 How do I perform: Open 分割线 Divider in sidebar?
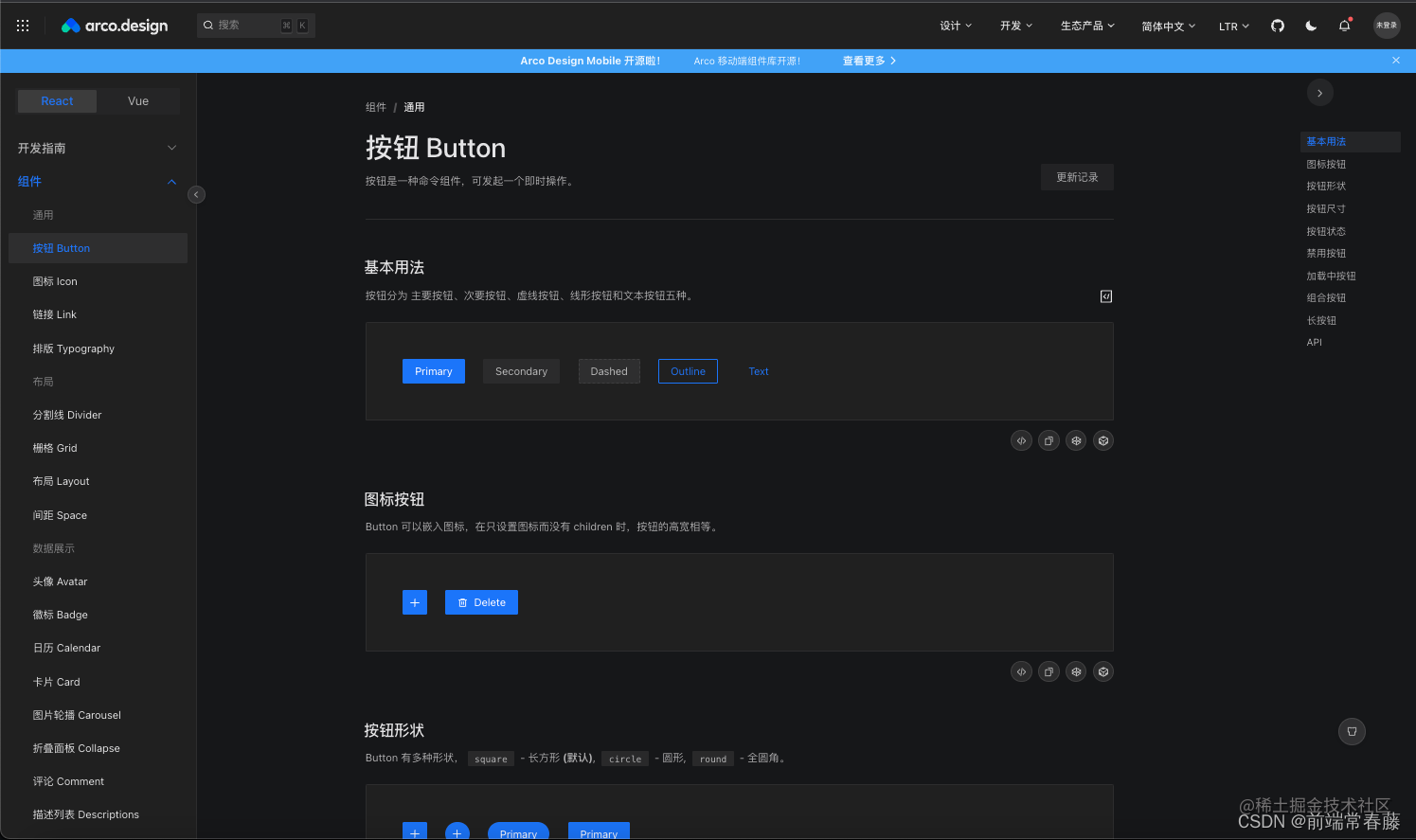(x=98, y=415)
